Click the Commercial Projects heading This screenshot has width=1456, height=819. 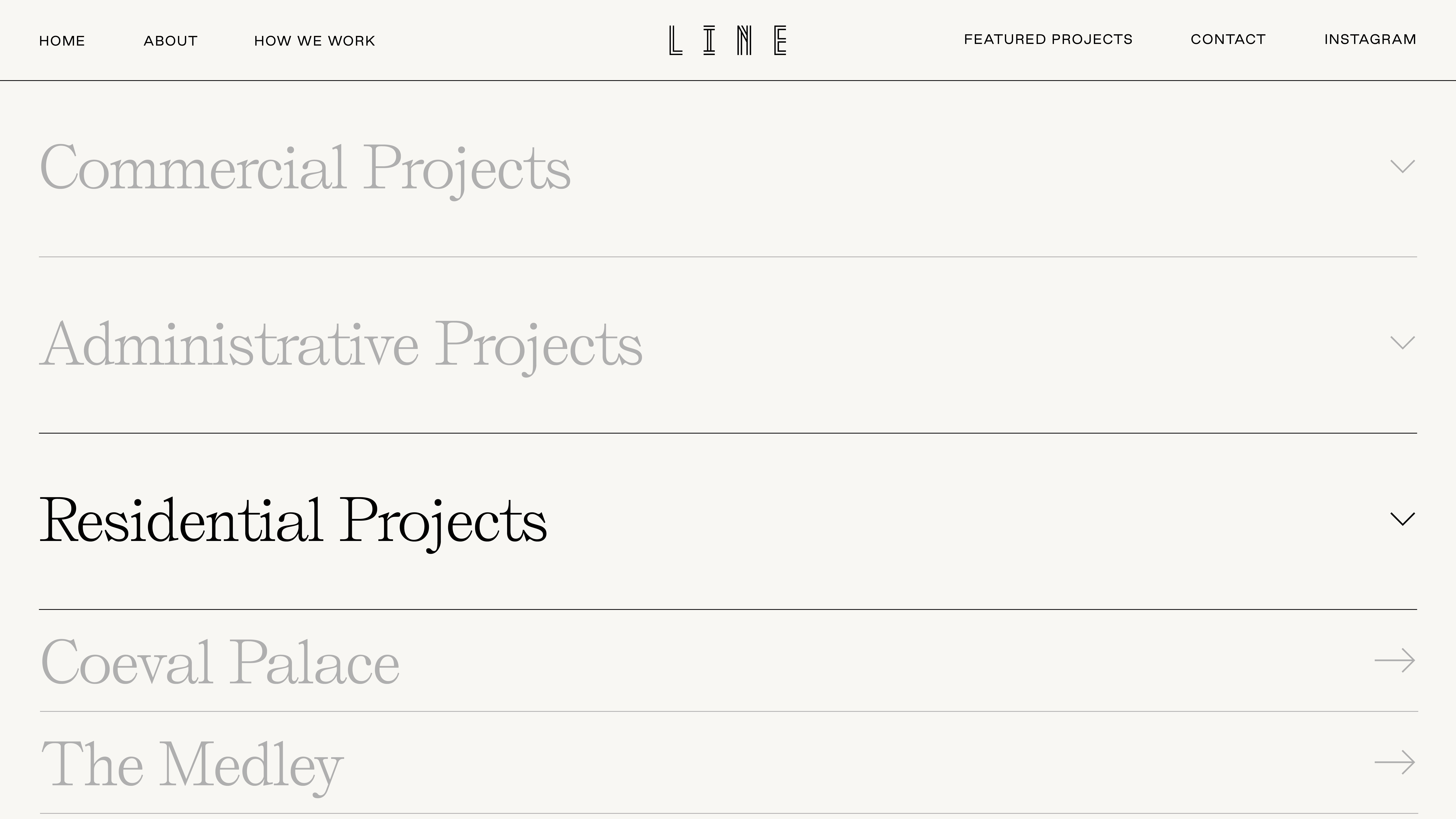[305, 168]
